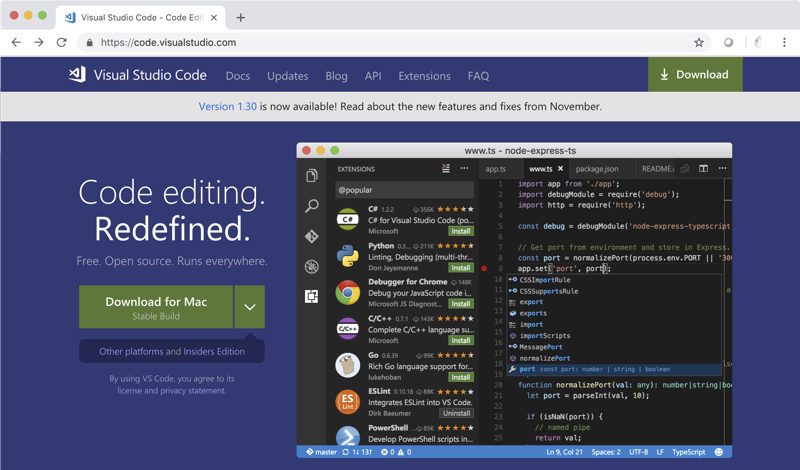Install the C# extension

461,231
